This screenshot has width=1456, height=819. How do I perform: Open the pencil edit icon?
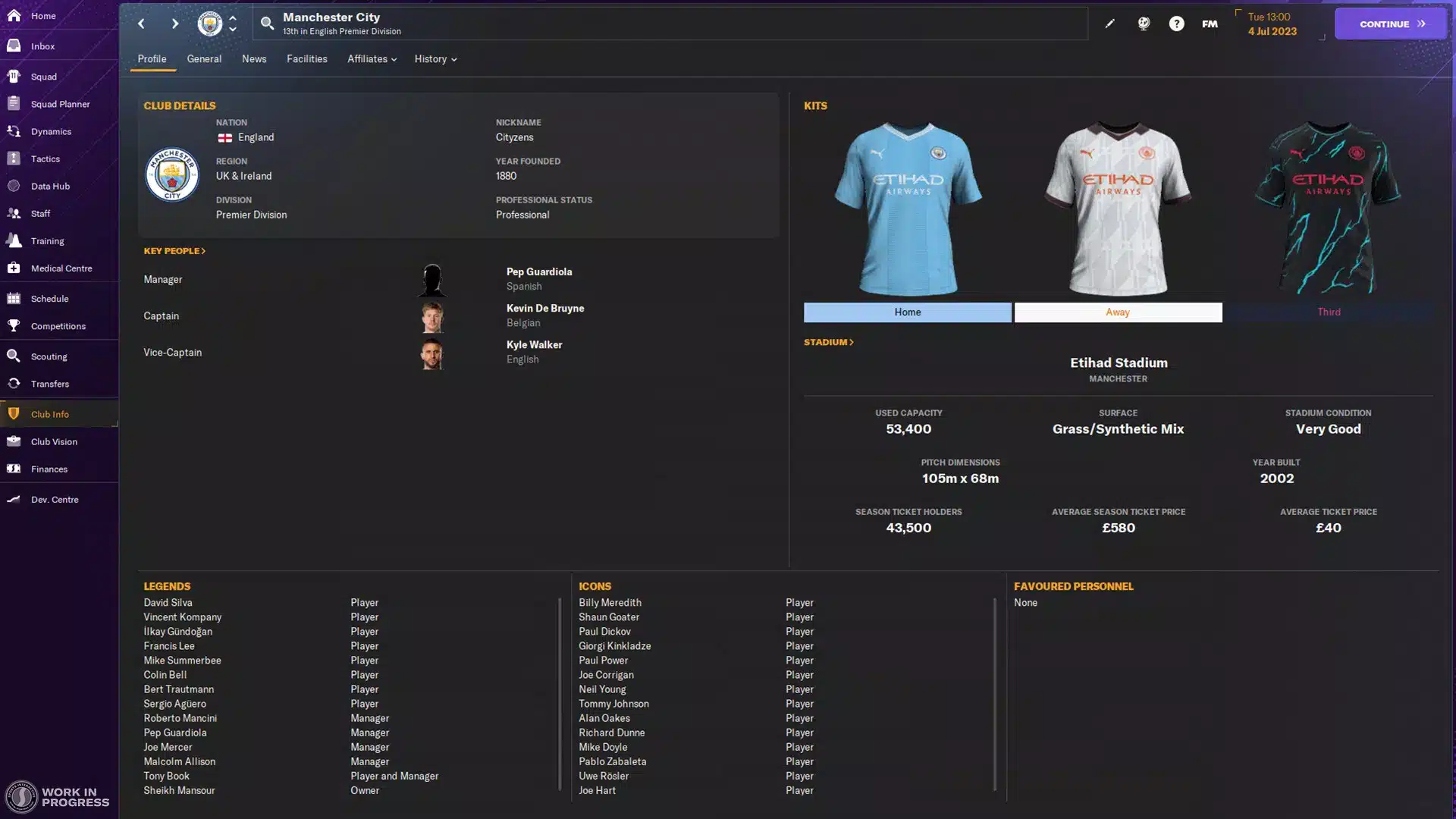pyautogui.click(x=1109, y=24)
